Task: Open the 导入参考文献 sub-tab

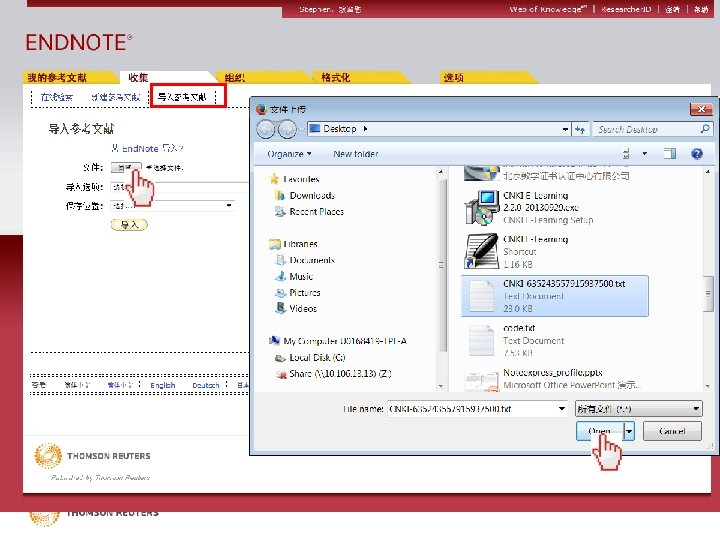Action: (x=182, y=97)
